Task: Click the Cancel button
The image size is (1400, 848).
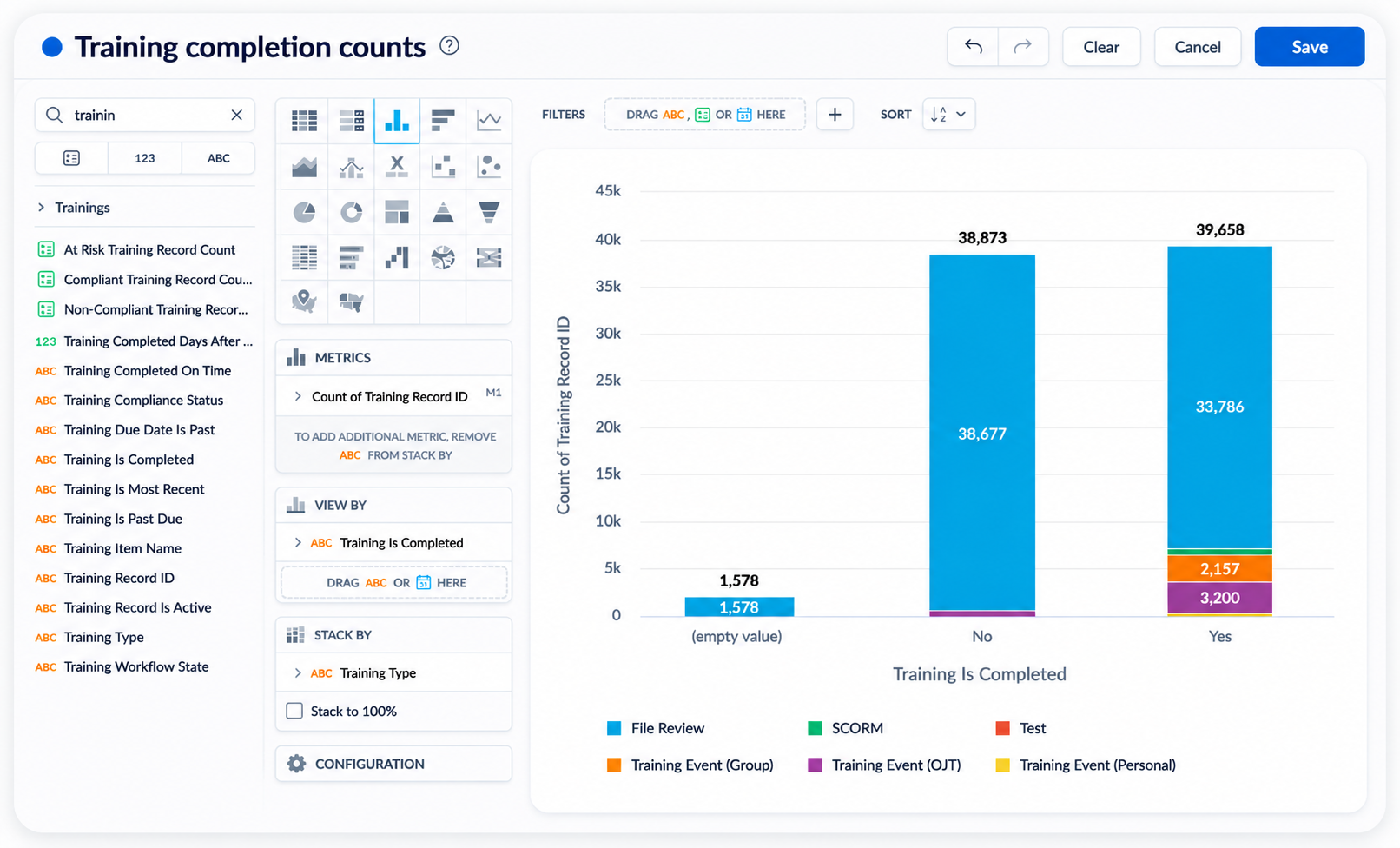Action: pyautogui.click(x=1198, y=47)
